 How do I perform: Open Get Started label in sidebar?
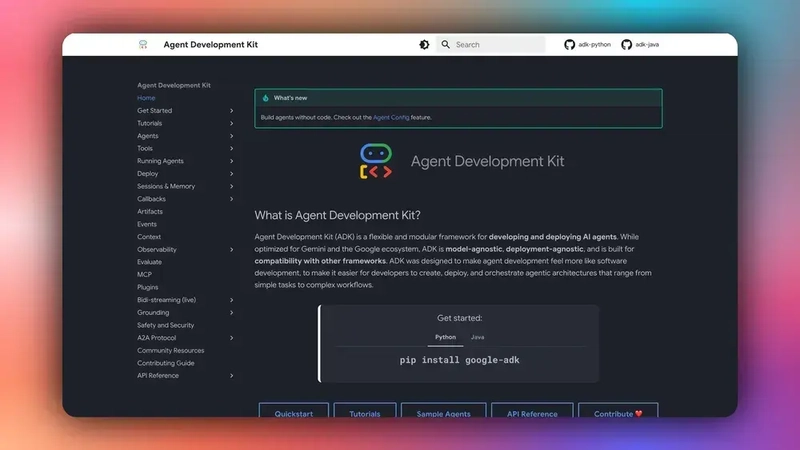pos(154,111)
